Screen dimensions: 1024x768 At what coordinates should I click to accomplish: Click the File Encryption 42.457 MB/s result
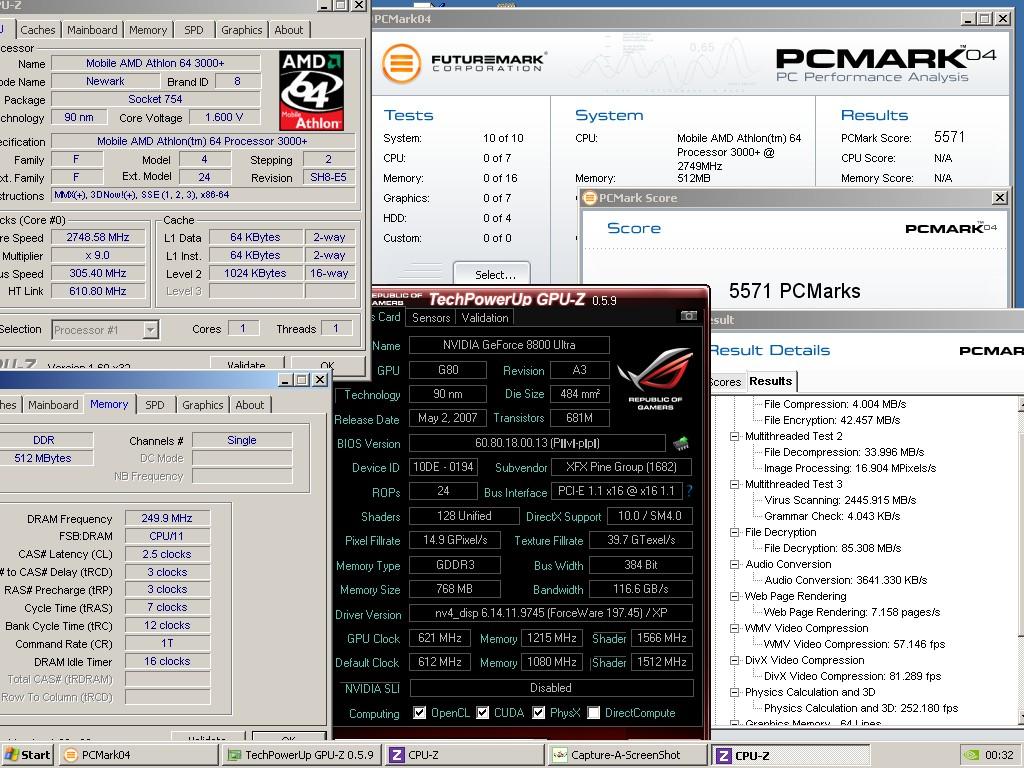coord(832,421)
